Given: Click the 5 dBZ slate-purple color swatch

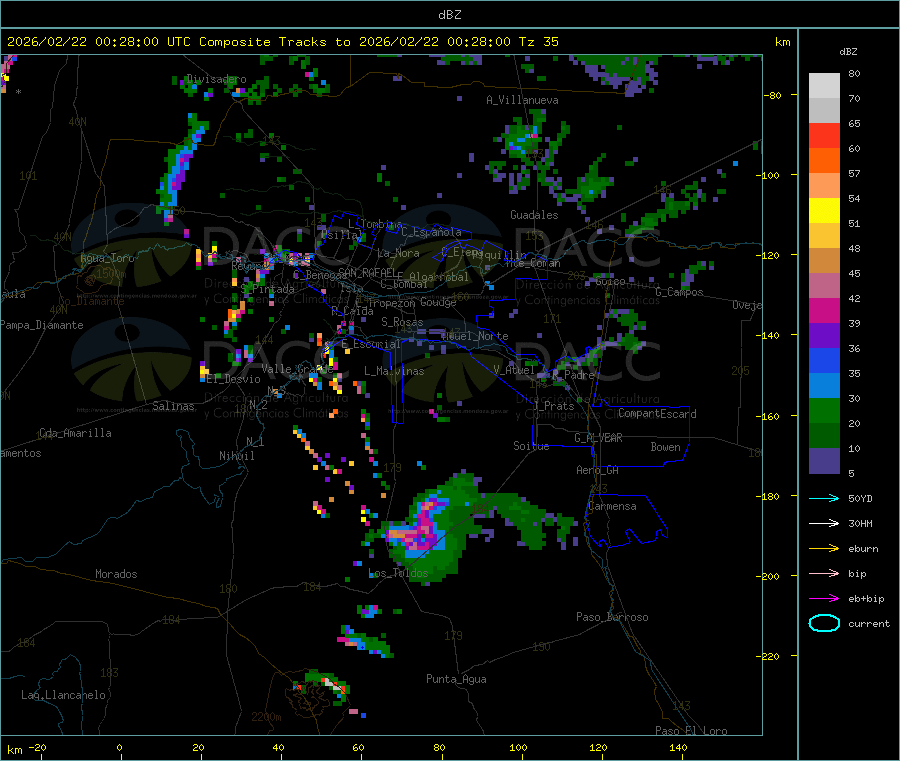Looking at the screenshot, I should coord(824,461).
